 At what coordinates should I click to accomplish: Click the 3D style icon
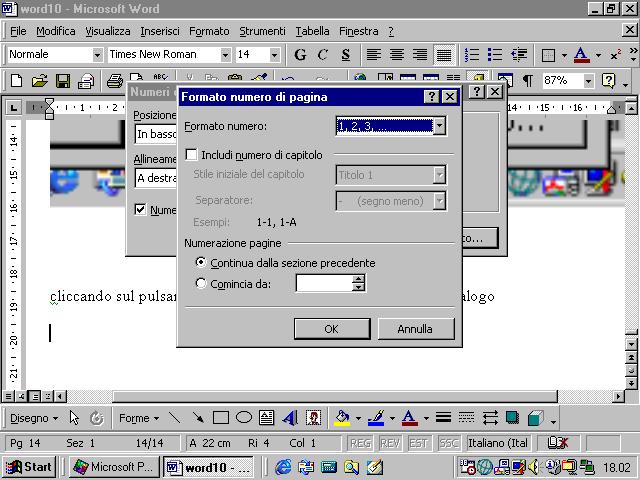[536, 418]
